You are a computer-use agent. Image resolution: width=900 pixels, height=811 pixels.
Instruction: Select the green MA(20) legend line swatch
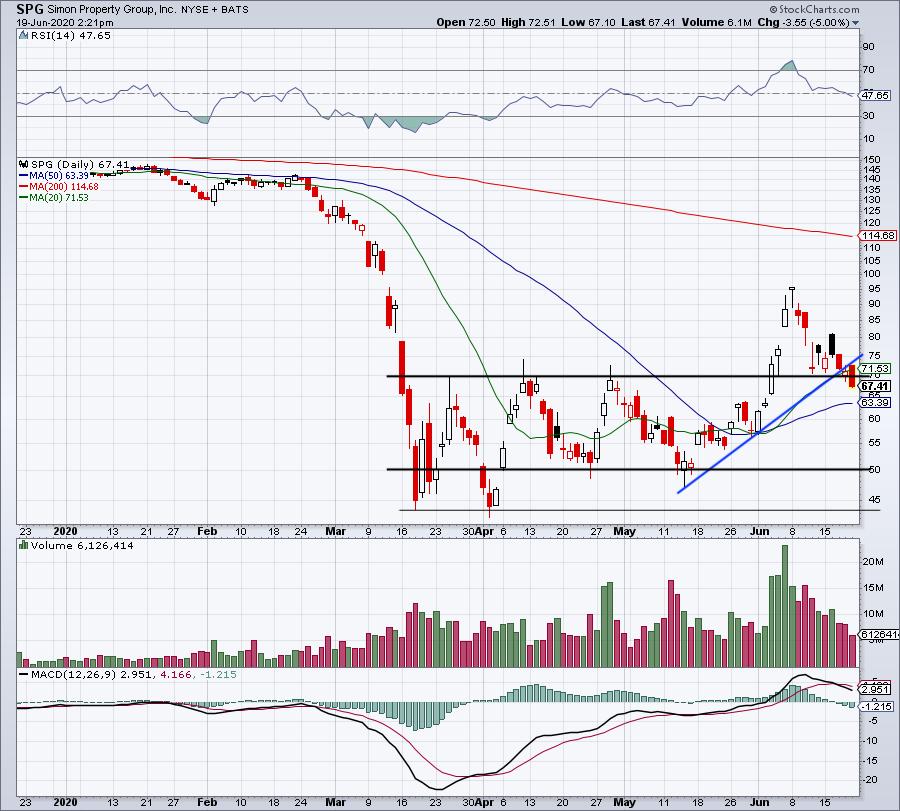pos(24,197)
